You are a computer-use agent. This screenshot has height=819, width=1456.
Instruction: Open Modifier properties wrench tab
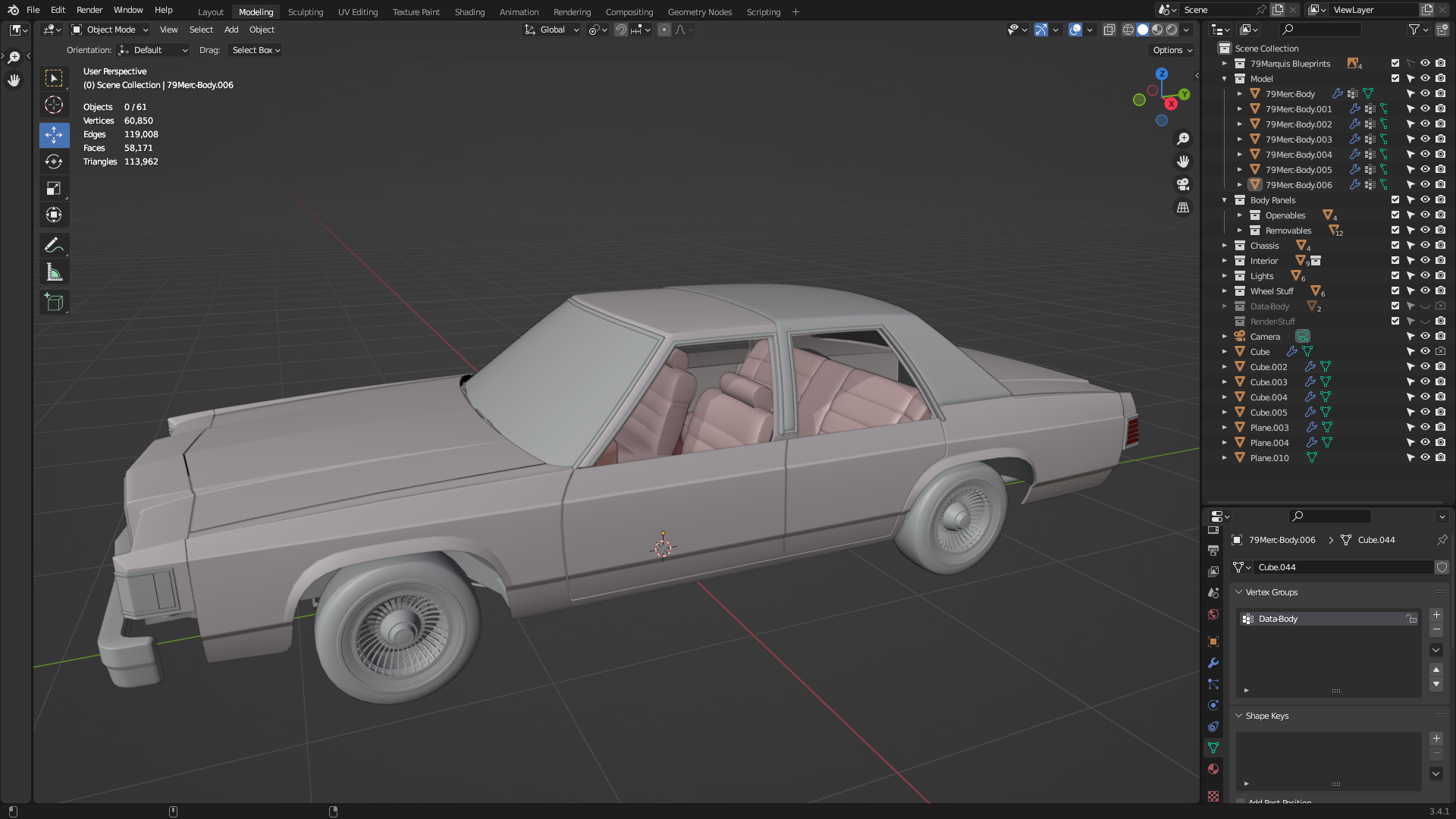pyautogui.click(x=1213, y=663)
